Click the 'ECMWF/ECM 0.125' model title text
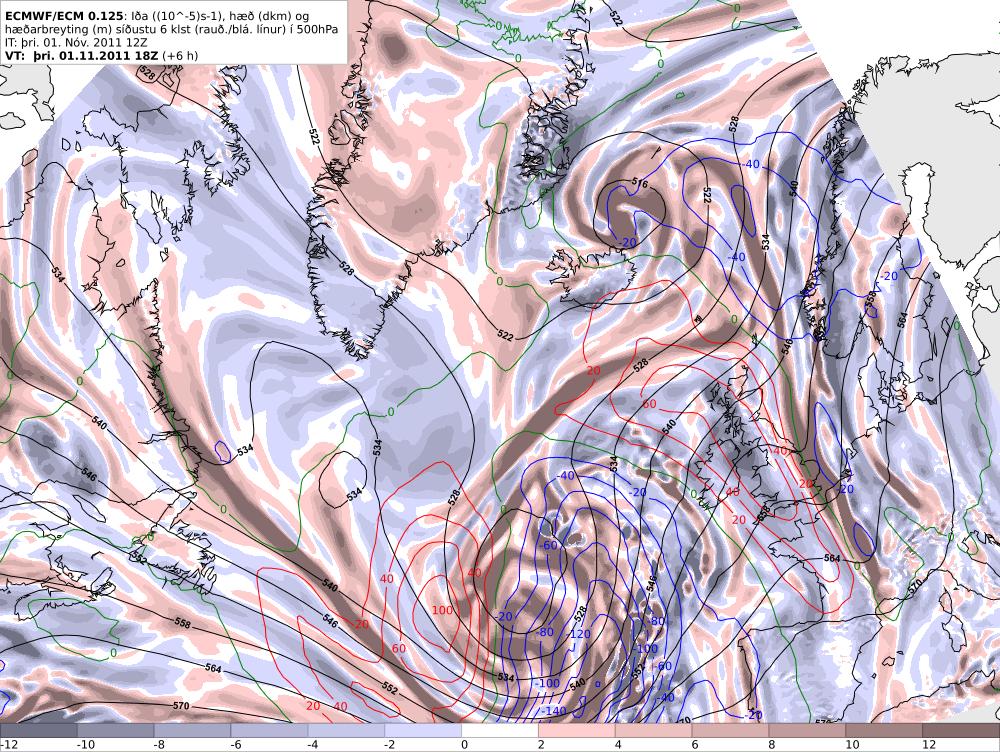This screenshot has width=1000, height=752. (x=62, y=17)
